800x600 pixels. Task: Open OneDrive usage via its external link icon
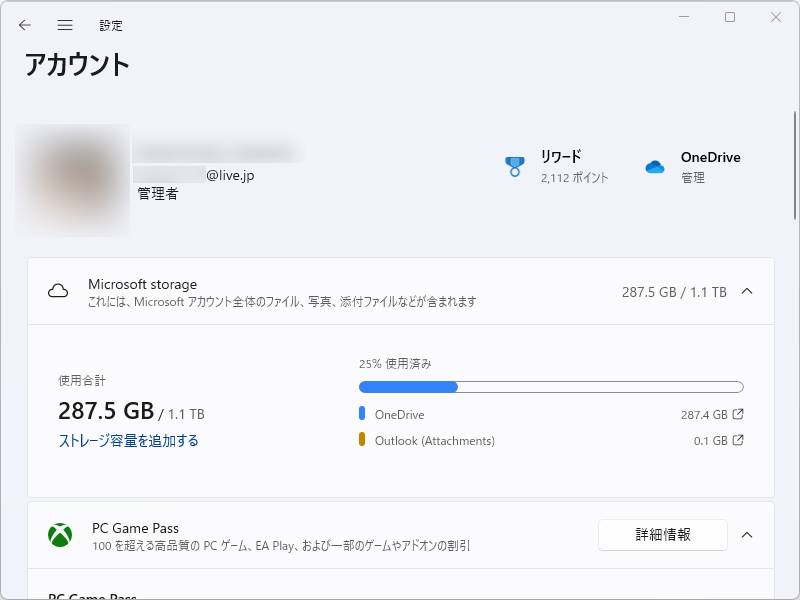tap(737, 414)
